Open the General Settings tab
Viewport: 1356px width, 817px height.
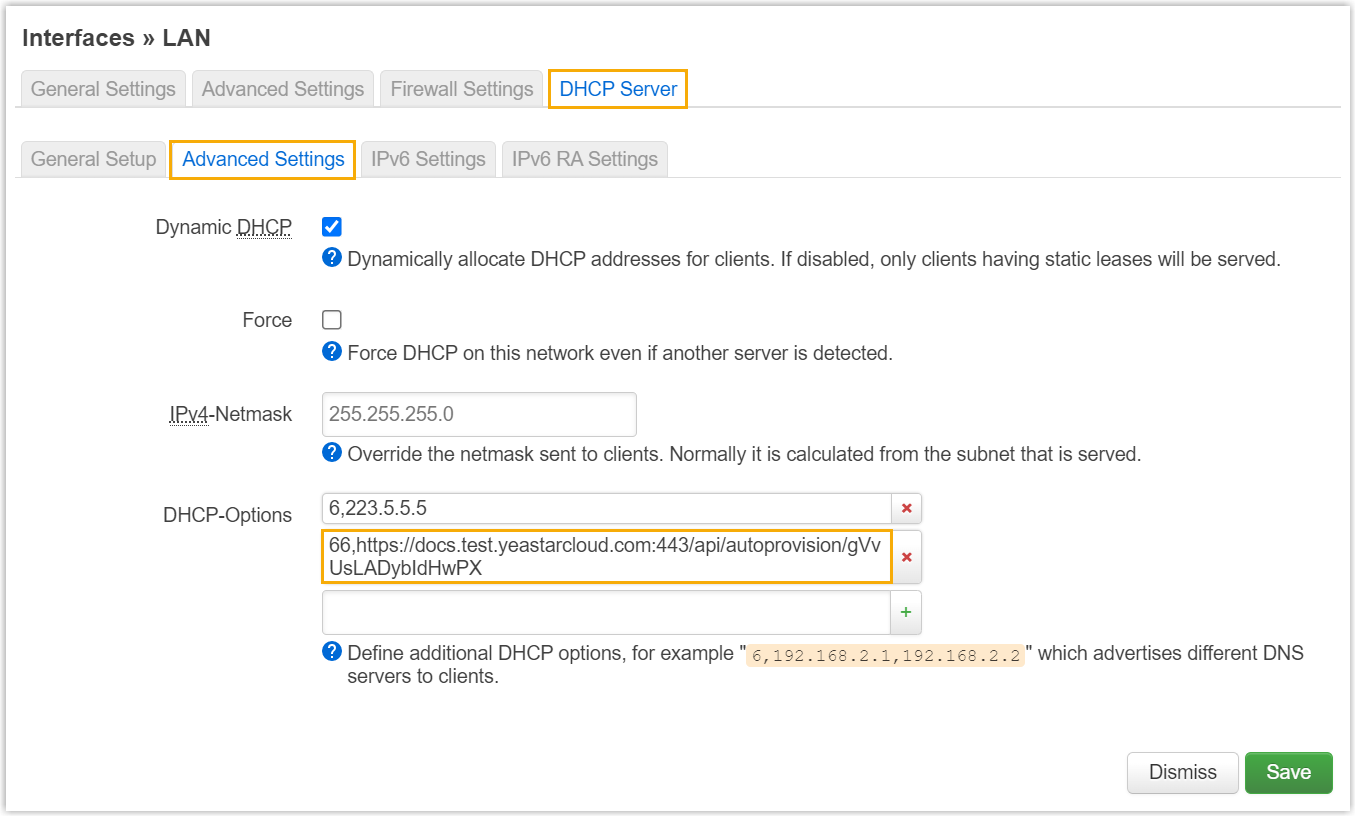pyautogui.click(x=103, y=89)
